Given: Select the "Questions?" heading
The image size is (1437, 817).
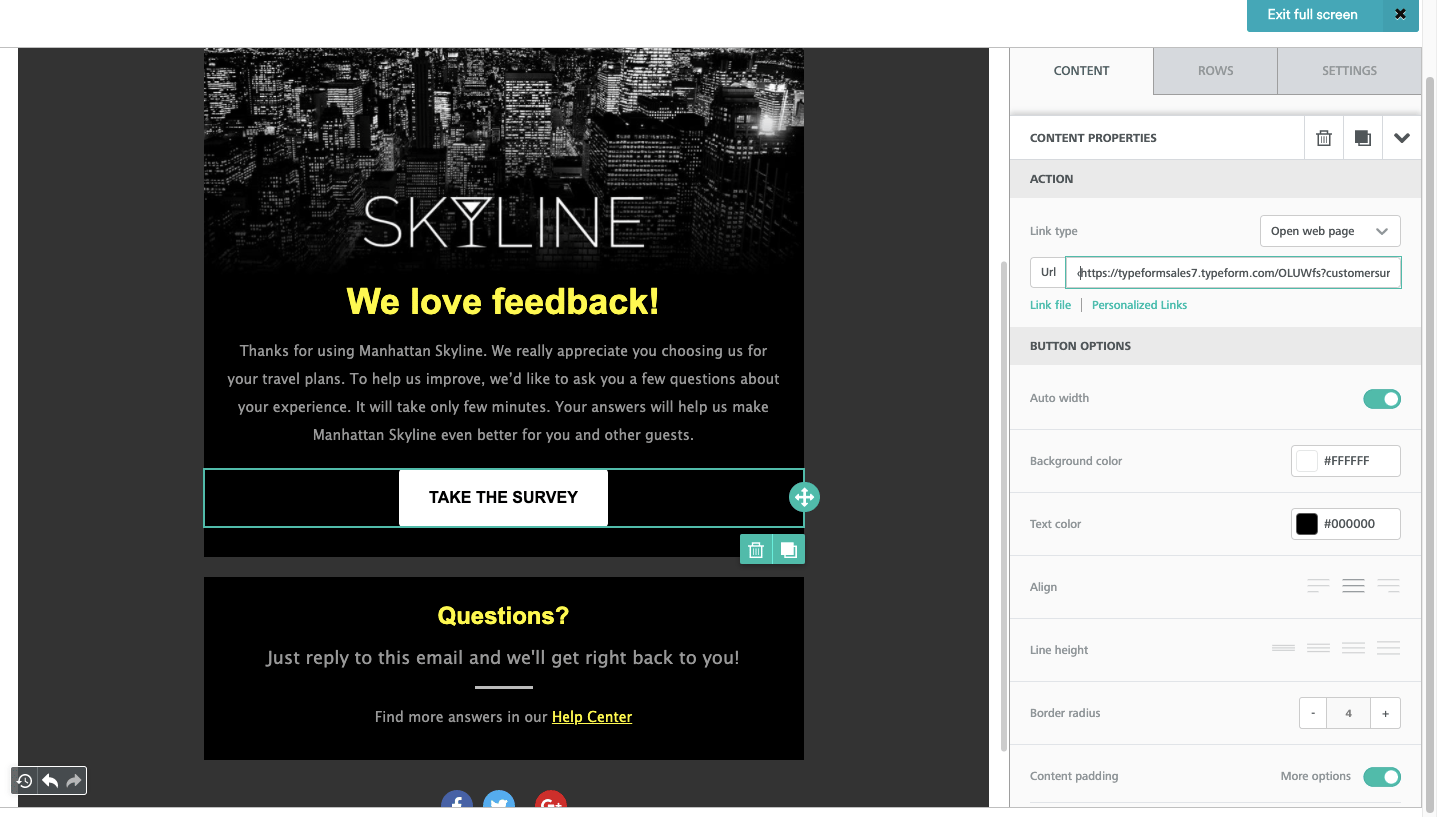Looking at the screenshot, I should (503, 616).
